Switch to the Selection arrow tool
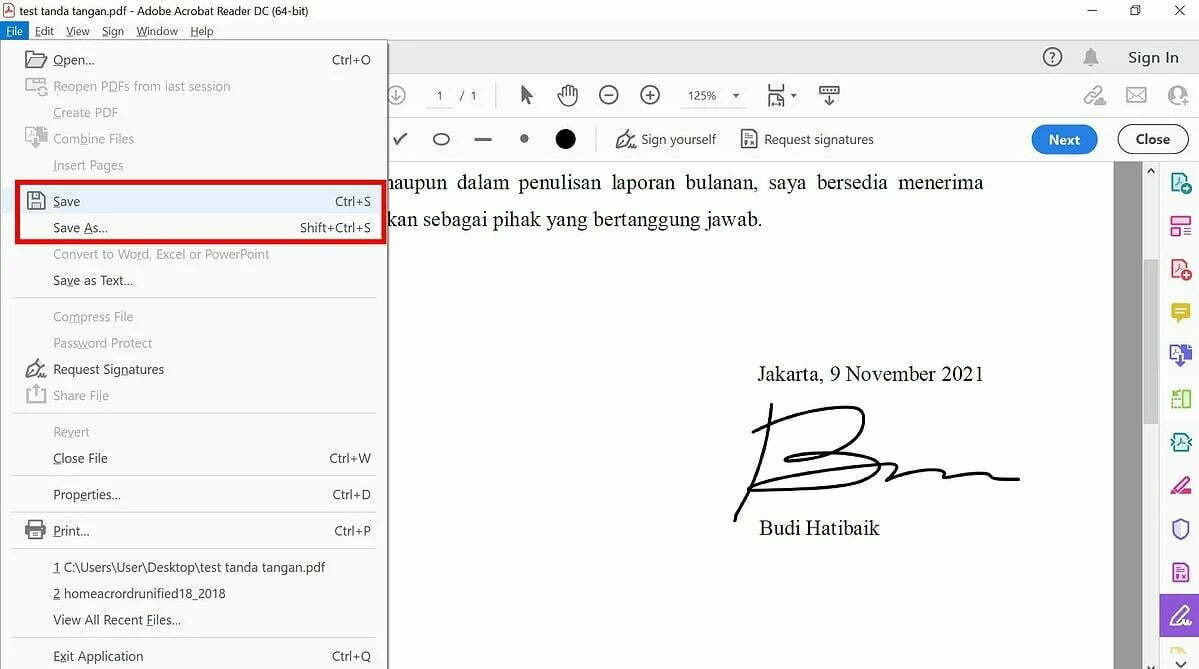Viewport: 1199px width, 669px height. click(525, 95)
